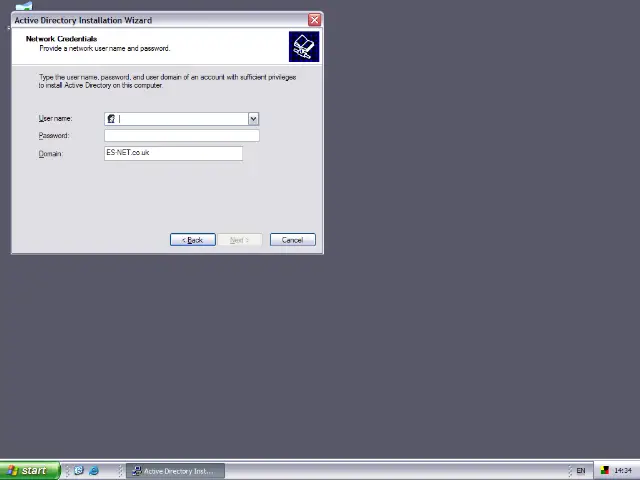640x480 pixels.
Task: Click the taskbar clock showing 14:34
Action: tap(623, 471)
